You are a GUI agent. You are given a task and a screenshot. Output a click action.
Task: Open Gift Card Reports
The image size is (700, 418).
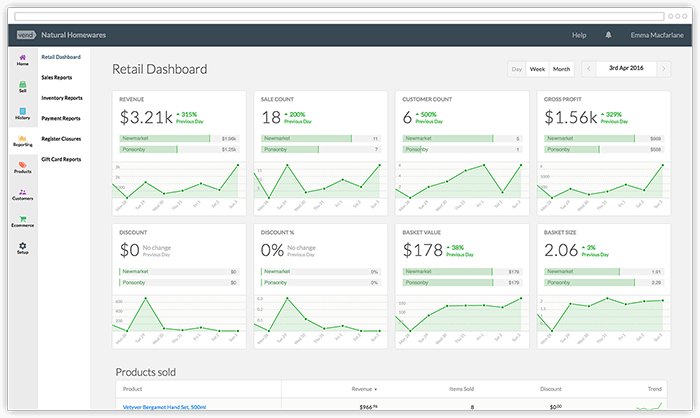[x=61, y=159]
